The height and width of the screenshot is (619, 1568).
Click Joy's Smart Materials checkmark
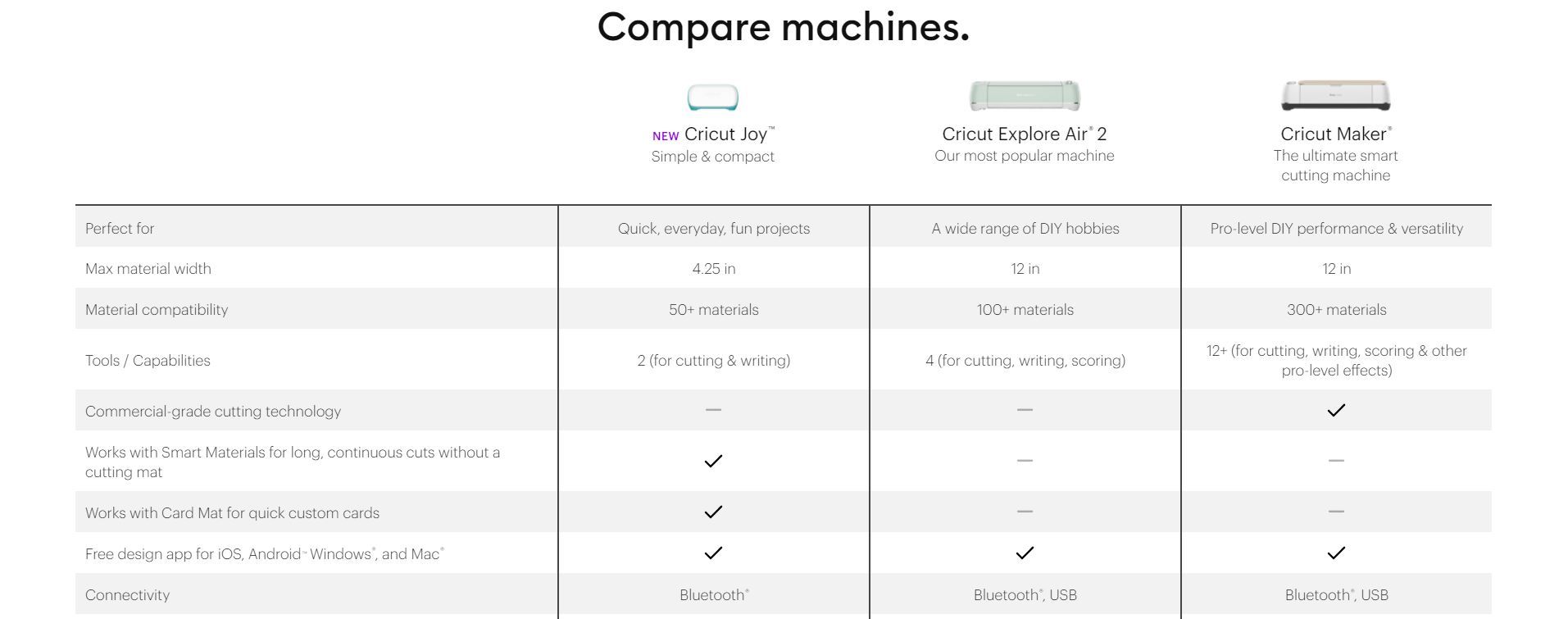click(x=713, y=461)
